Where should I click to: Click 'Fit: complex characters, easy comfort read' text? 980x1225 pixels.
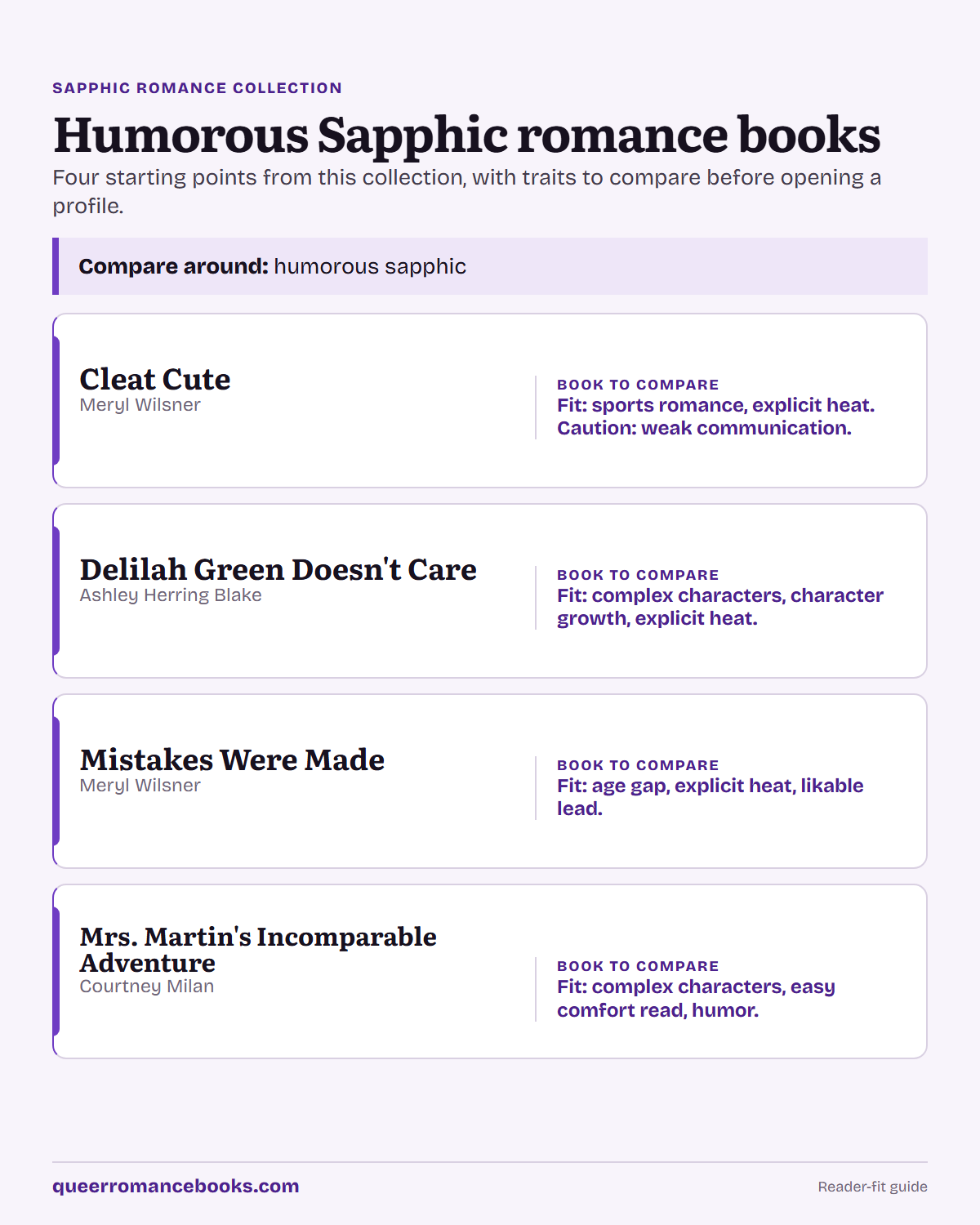click(696, 998)
